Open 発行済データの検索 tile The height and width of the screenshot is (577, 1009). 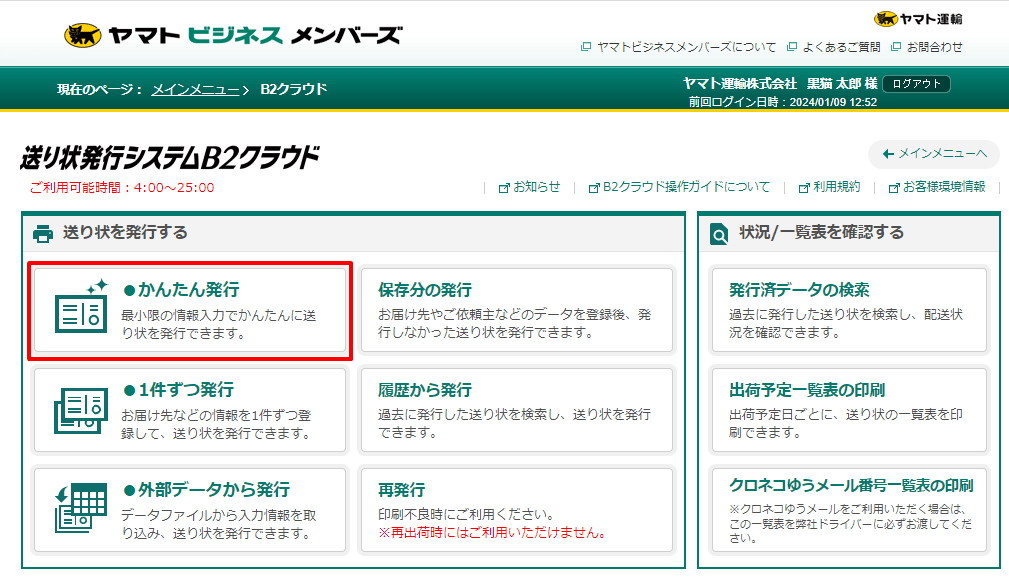click(848, 310)
